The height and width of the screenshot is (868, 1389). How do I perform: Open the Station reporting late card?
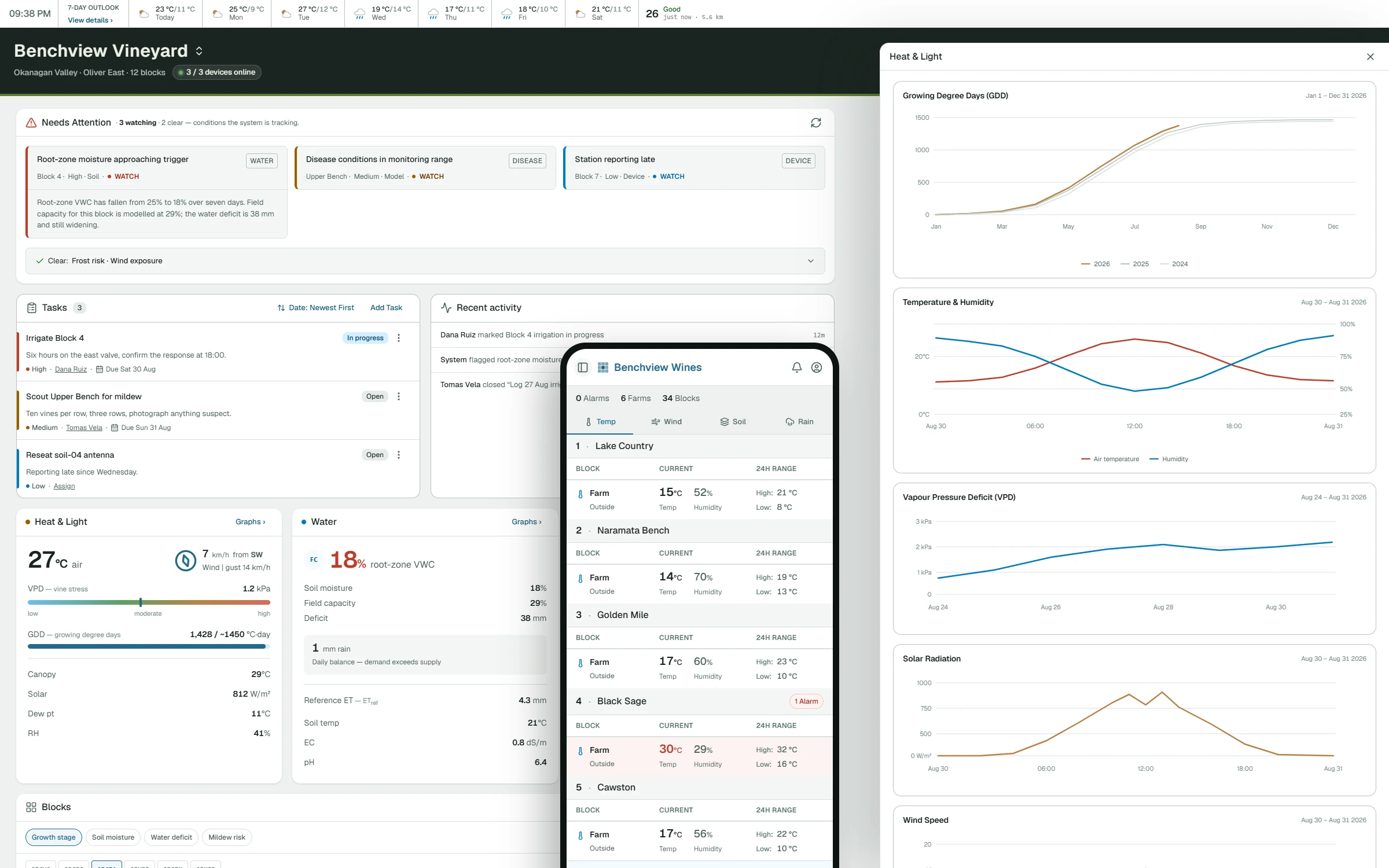(694, 168)
